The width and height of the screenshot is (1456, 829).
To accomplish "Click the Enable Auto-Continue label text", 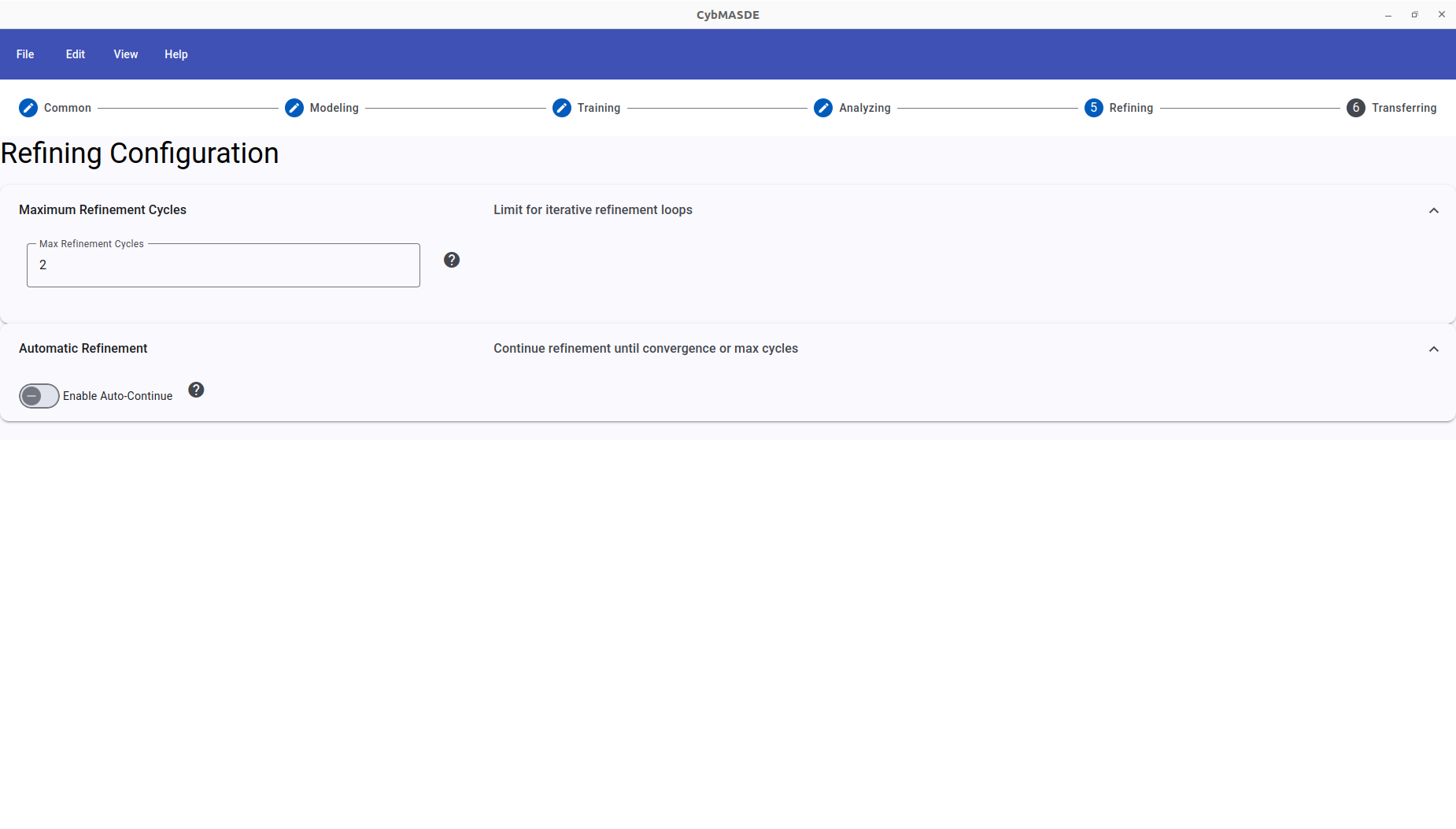I will (x=118, y=396).
